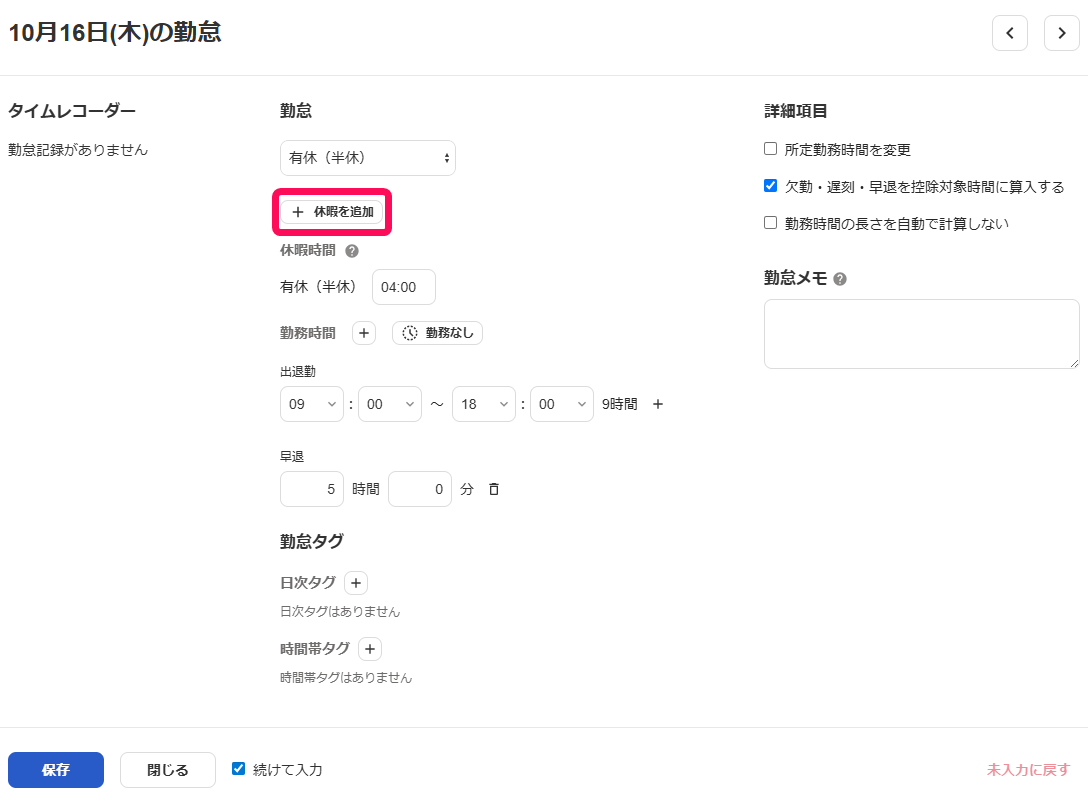Open start minute dropdown after 09
The width and height of the screenshot is (1088, 804).
coord(389,404)
